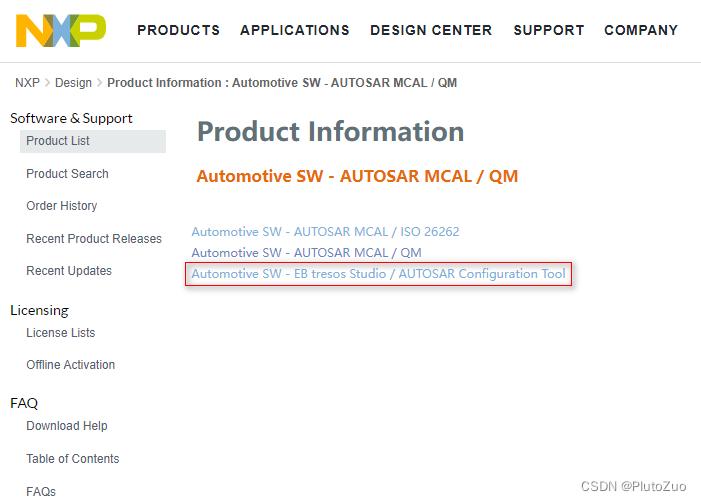
Task: Click the Product Information heading
Action: pos(331,131)
